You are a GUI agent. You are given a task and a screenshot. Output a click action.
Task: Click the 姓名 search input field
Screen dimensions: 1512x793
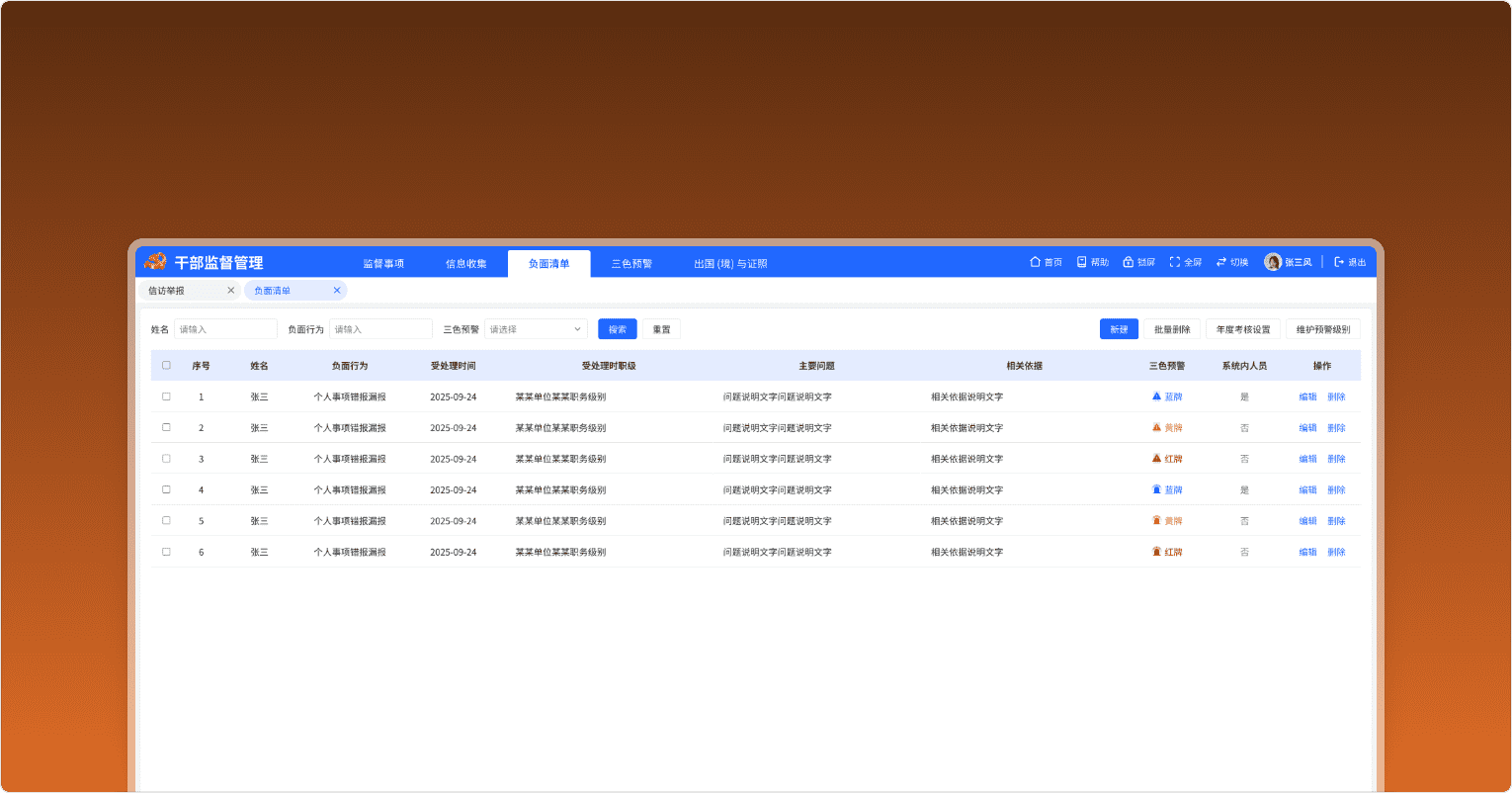[x=225, y=329]
